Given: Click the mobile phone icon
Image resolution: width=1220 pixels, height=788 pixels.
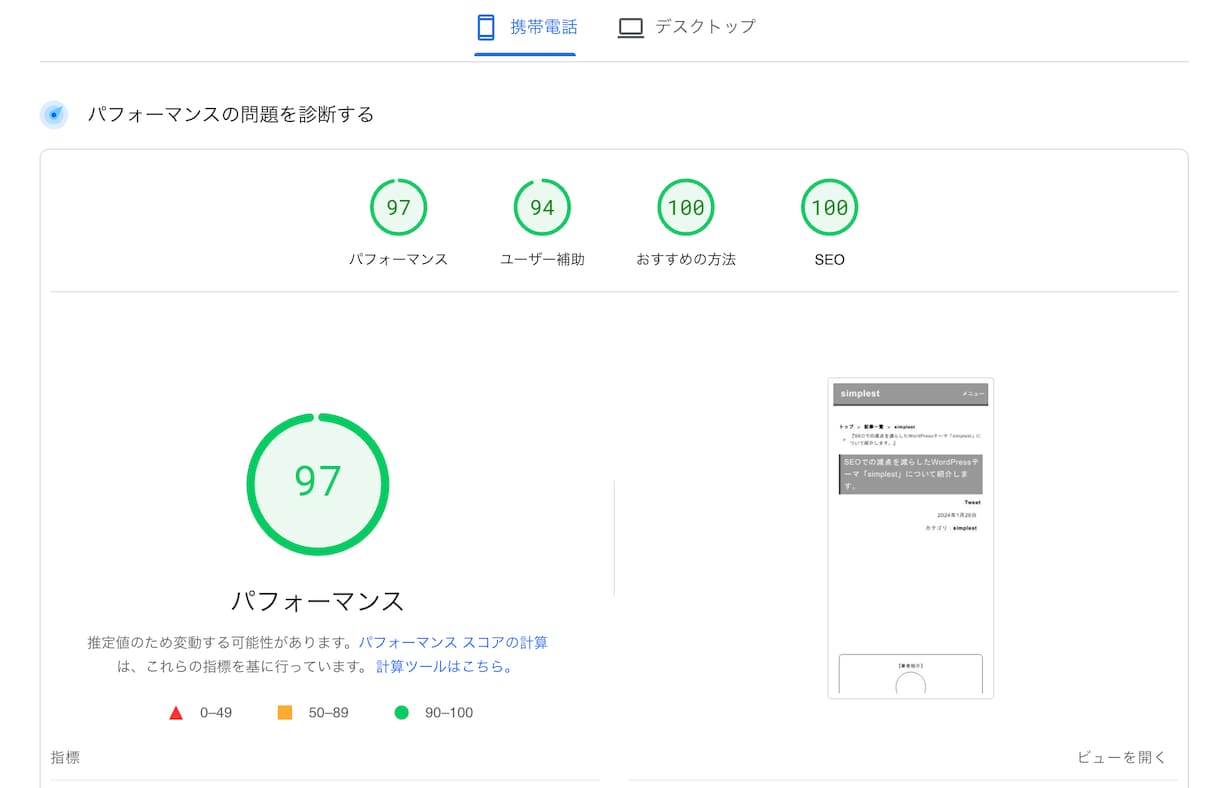Looking at the screenshot, I should [x=486, y=27].
